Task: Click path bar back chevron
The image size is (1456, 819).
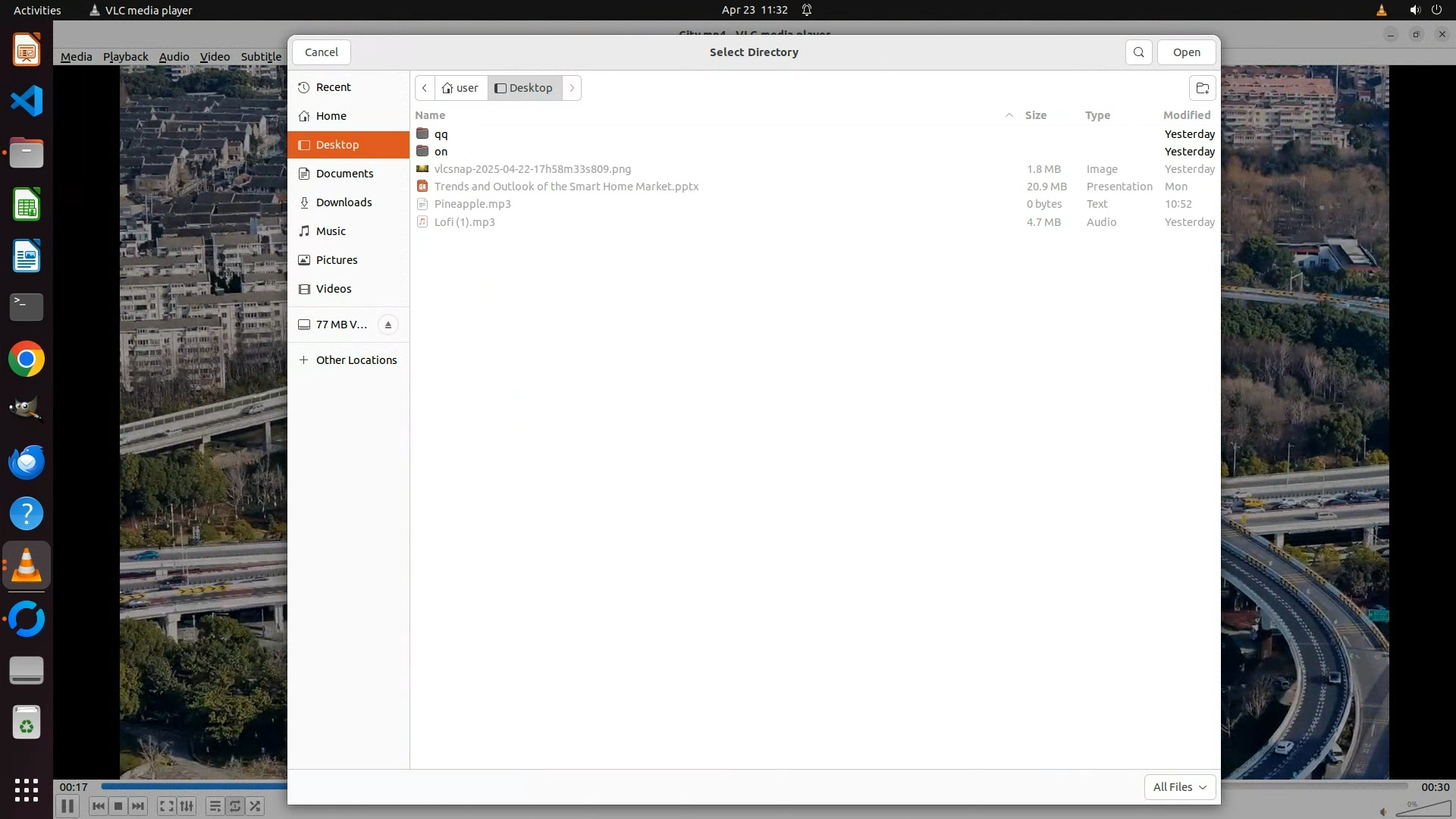Action: tap(425, 88)
